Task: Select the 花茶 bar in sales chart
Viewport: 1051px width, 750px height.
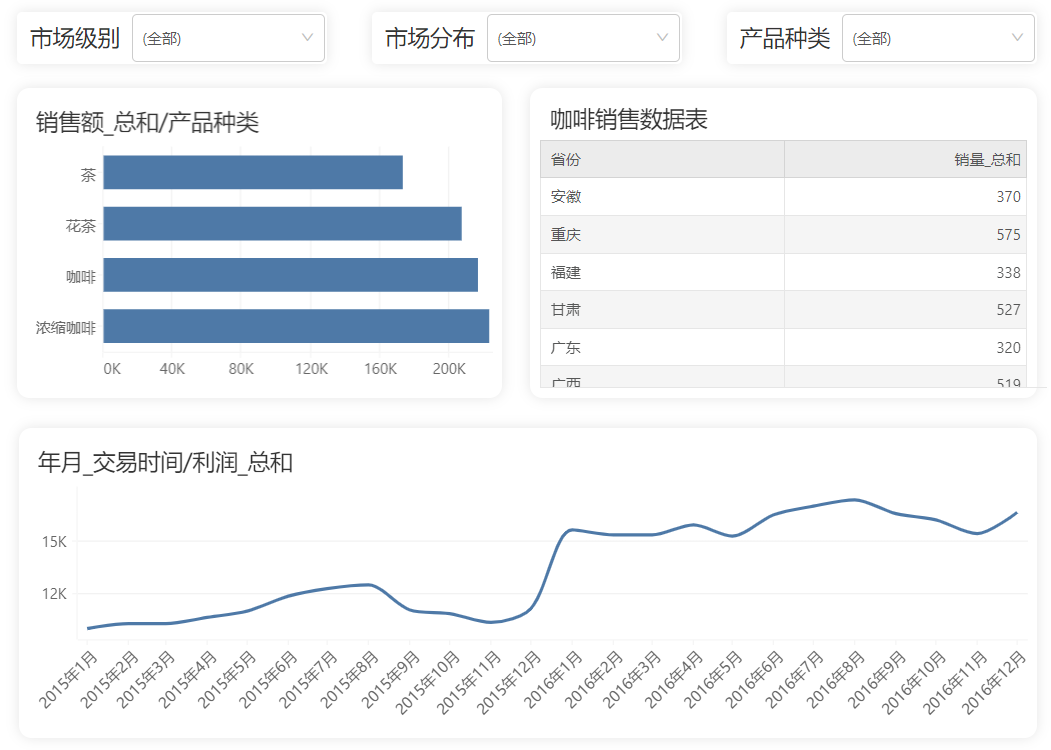Action: pyautogui.click(x=282, y=223)
